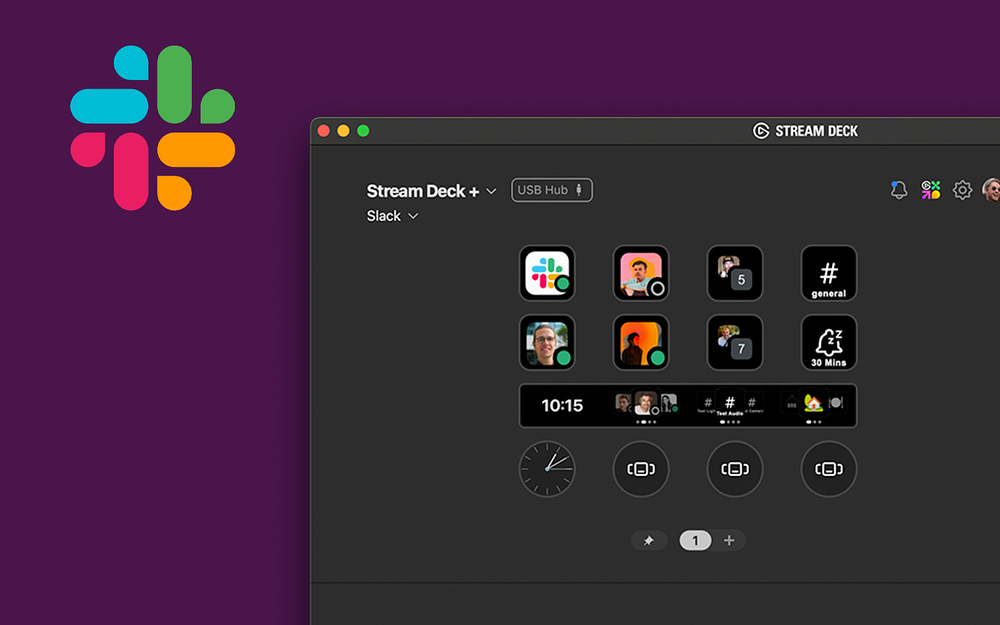Select the #general channel key
The height and width of the screenshot is (625, 1000).
pos(828,273)
